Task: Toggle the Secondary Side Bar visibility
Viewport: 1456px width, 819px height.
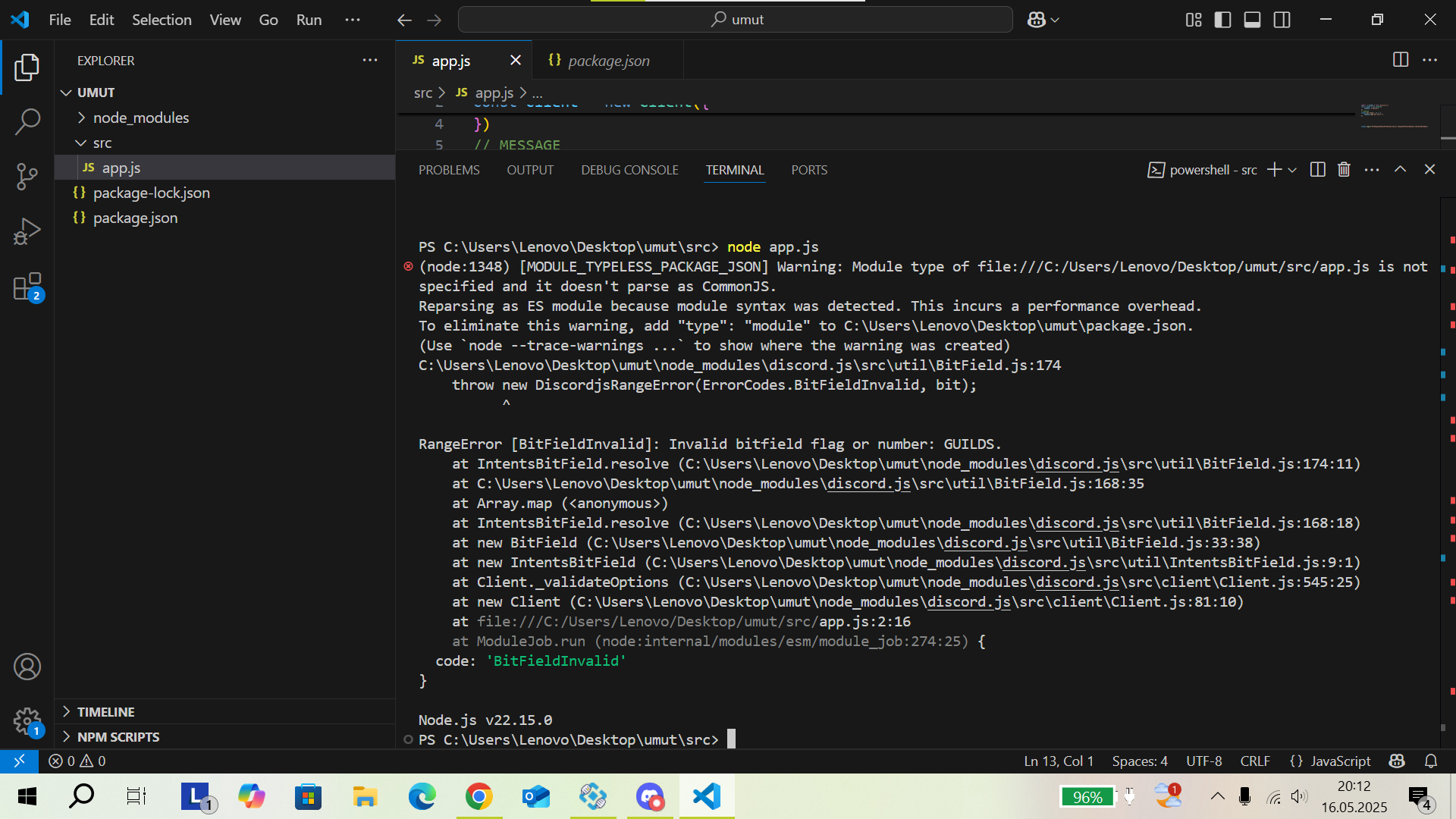Action: point(1282,20)
